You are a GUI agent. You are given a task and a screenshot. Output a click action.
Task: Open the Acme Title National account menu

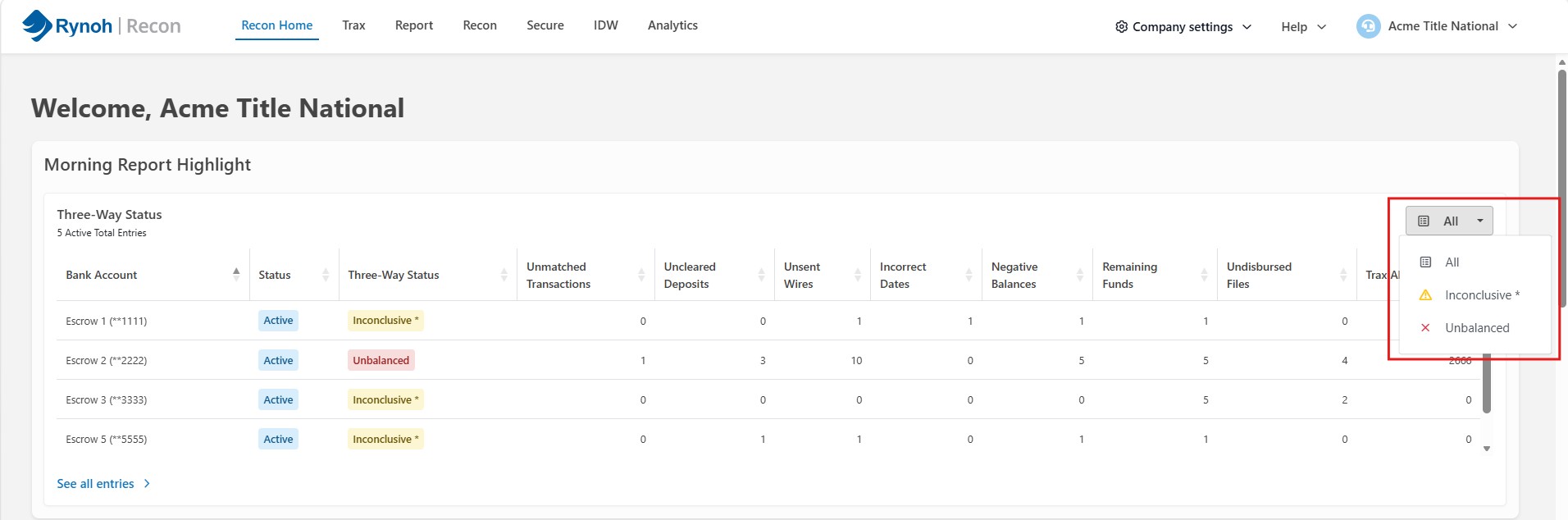pyautogui.click(x=1437, y=26)
